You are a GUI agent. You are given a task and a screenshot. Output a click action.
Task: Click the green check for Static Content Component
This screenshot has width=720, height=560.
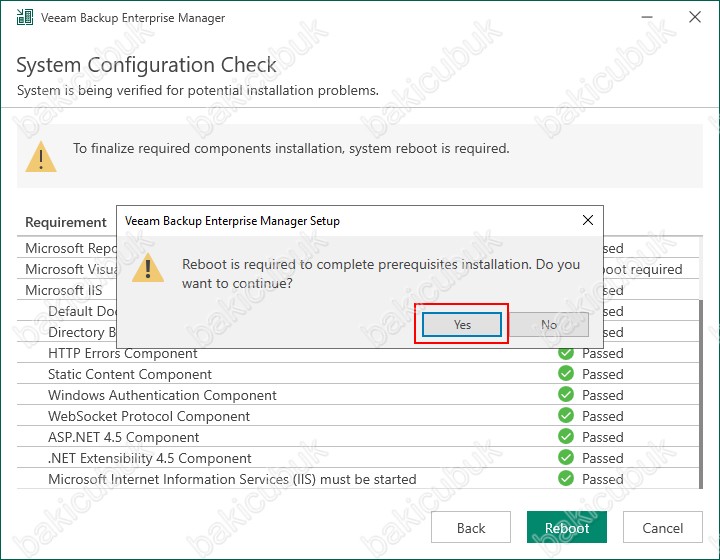point(566,374)
